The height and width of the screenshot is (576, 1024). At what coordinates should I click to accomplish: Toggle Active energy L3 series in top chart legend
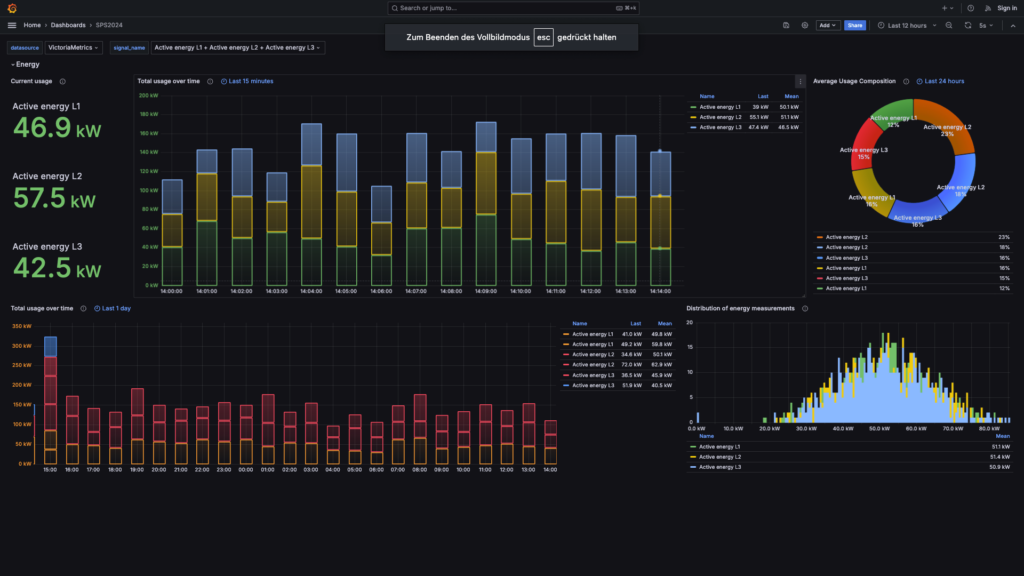tap(720, 127)
